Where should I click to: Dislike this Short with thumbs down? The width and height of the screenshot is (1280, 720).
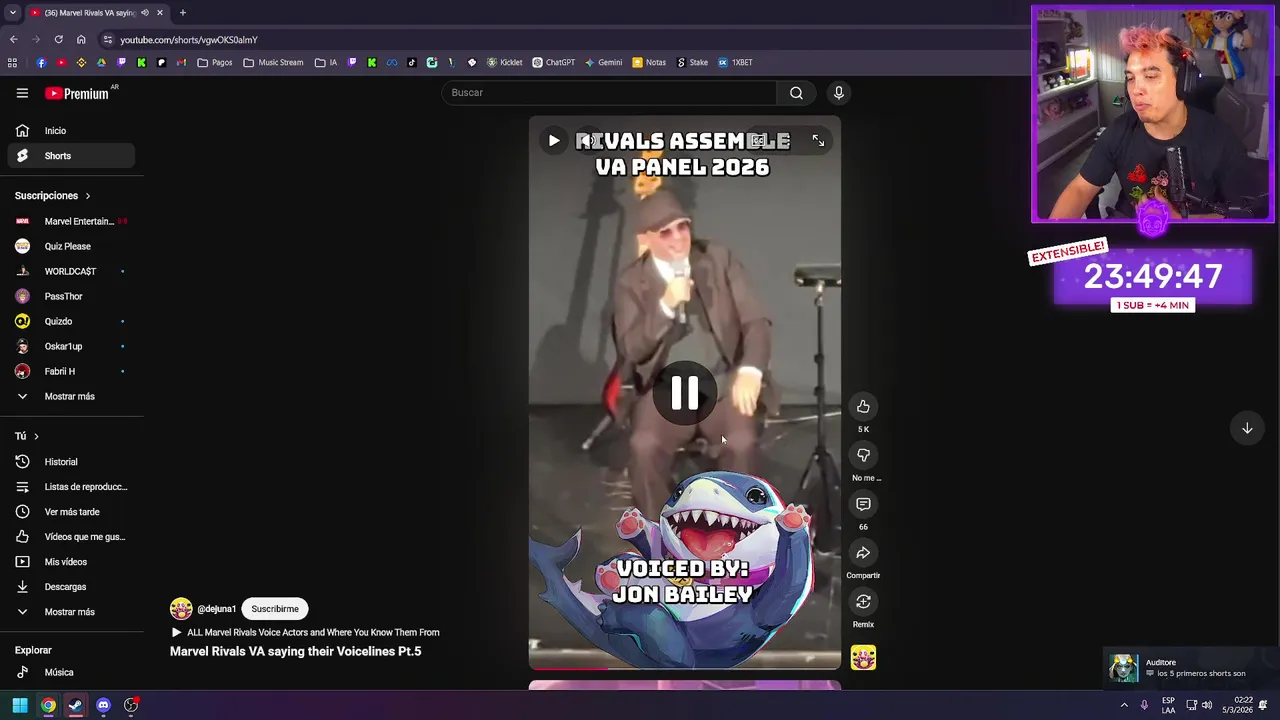863,455
